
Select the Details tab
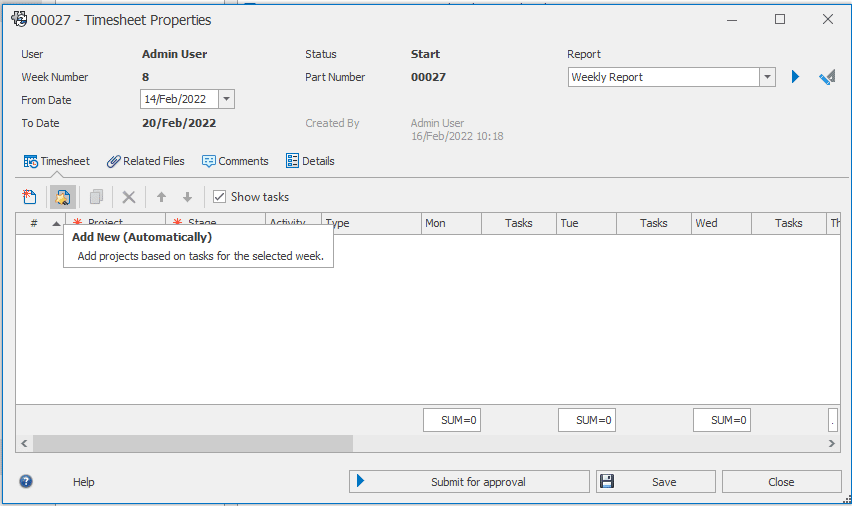pos(310,161)
